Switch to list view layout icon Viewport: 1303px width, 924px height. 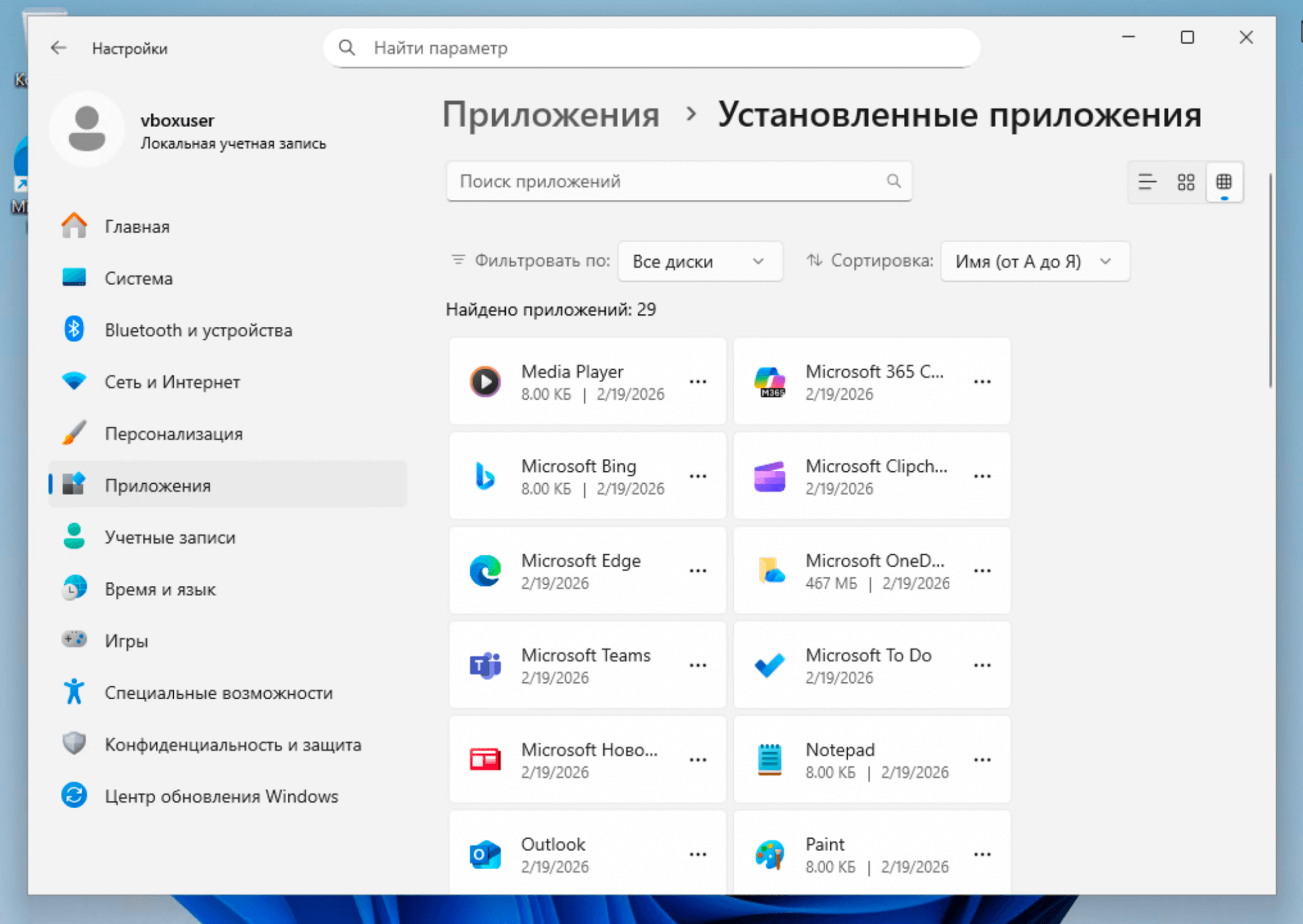(x=1147, y=182)
